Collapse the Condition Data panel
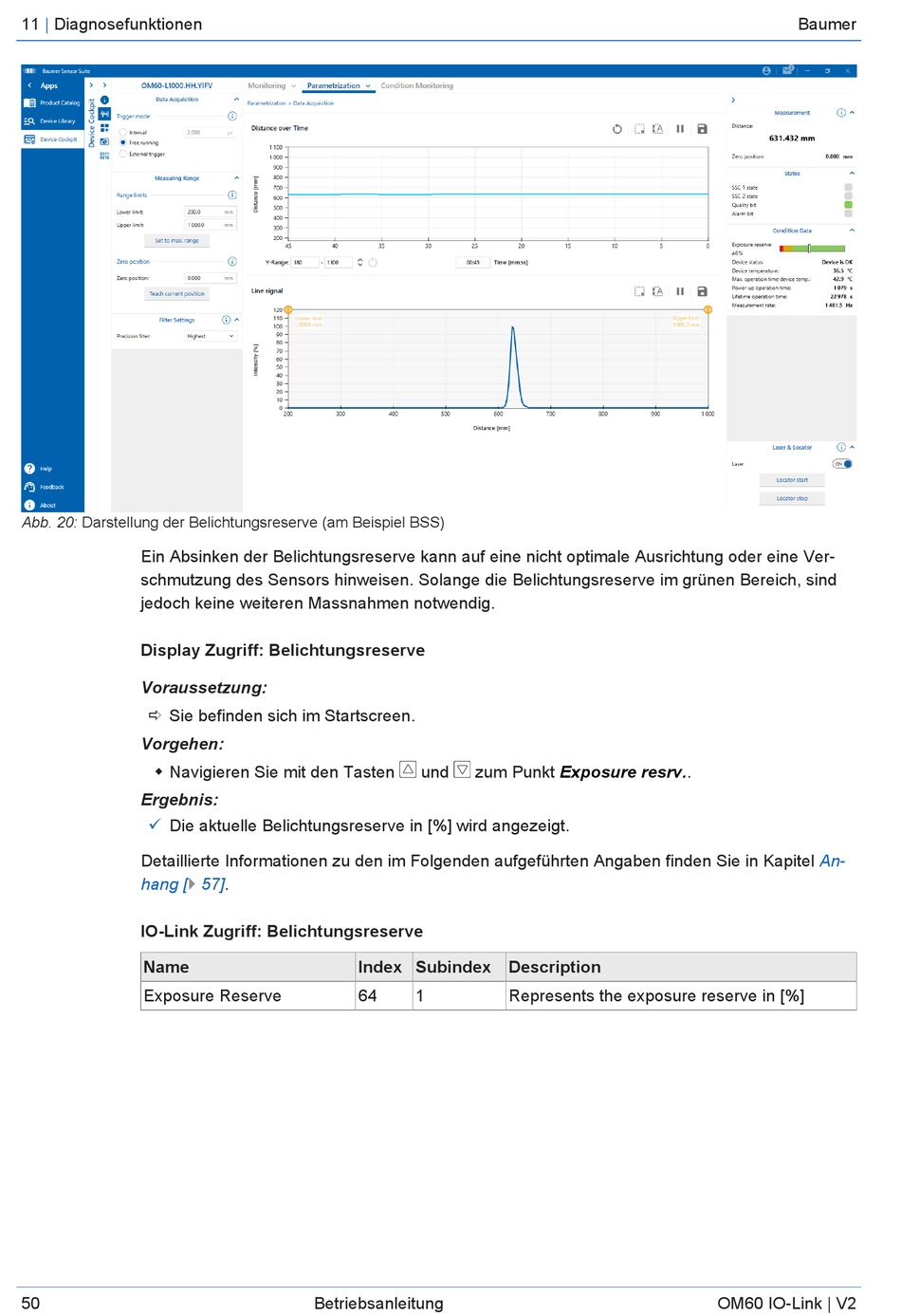This screenshot has height=1316, width=901. (x=852, y=231)
